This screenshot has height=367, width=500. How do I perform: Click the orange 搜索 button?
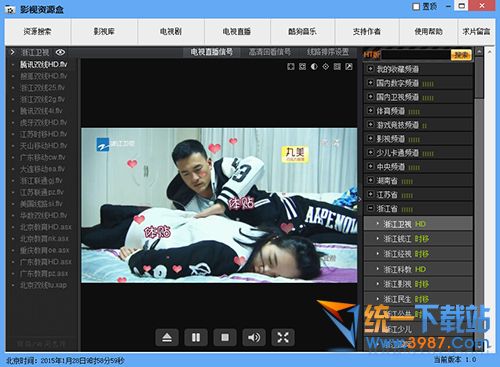pos(461,55)
